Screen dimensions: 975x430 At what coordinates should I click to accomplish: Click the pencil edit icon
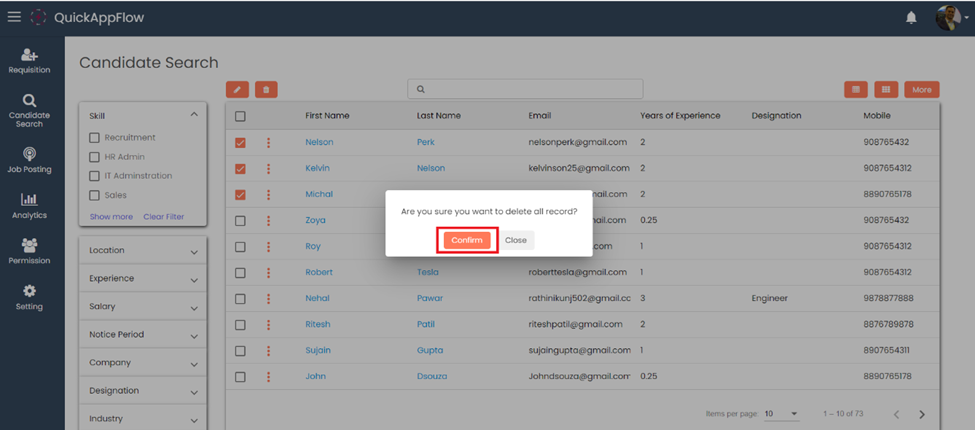click(x=238, y=90)
